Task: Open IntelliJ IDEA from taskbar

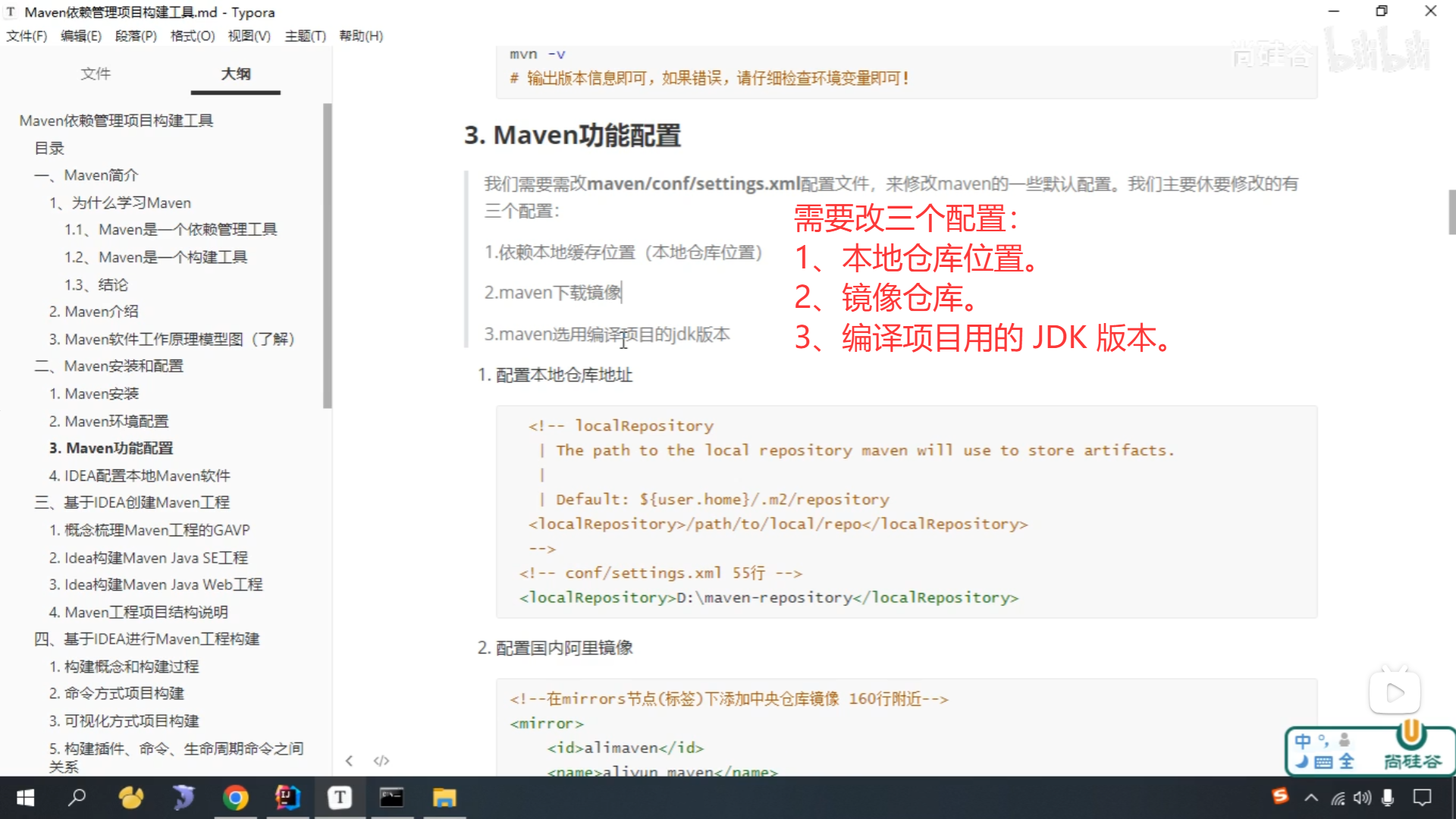Action: (x=287, y=798)
